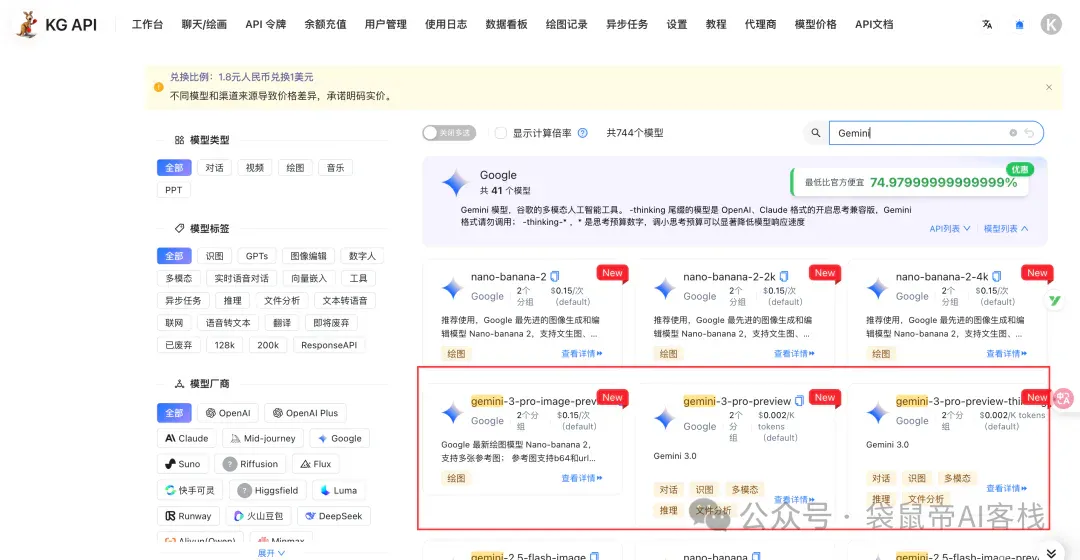
Task: Filter by Runway vendor
Action: (188, 516)
